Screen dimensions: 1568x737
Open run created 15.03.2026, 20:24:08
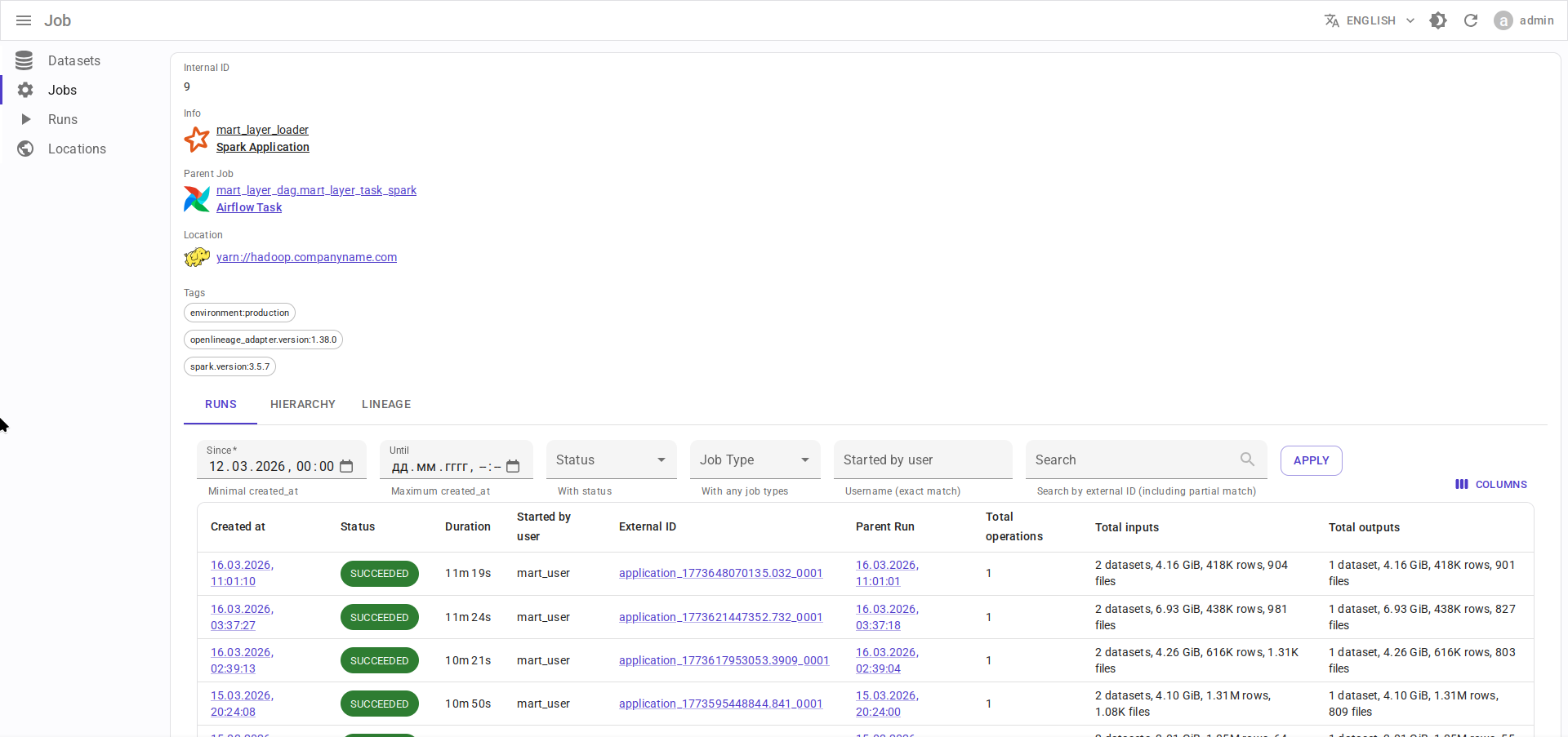pyautogui.click(x=242, y=704)
